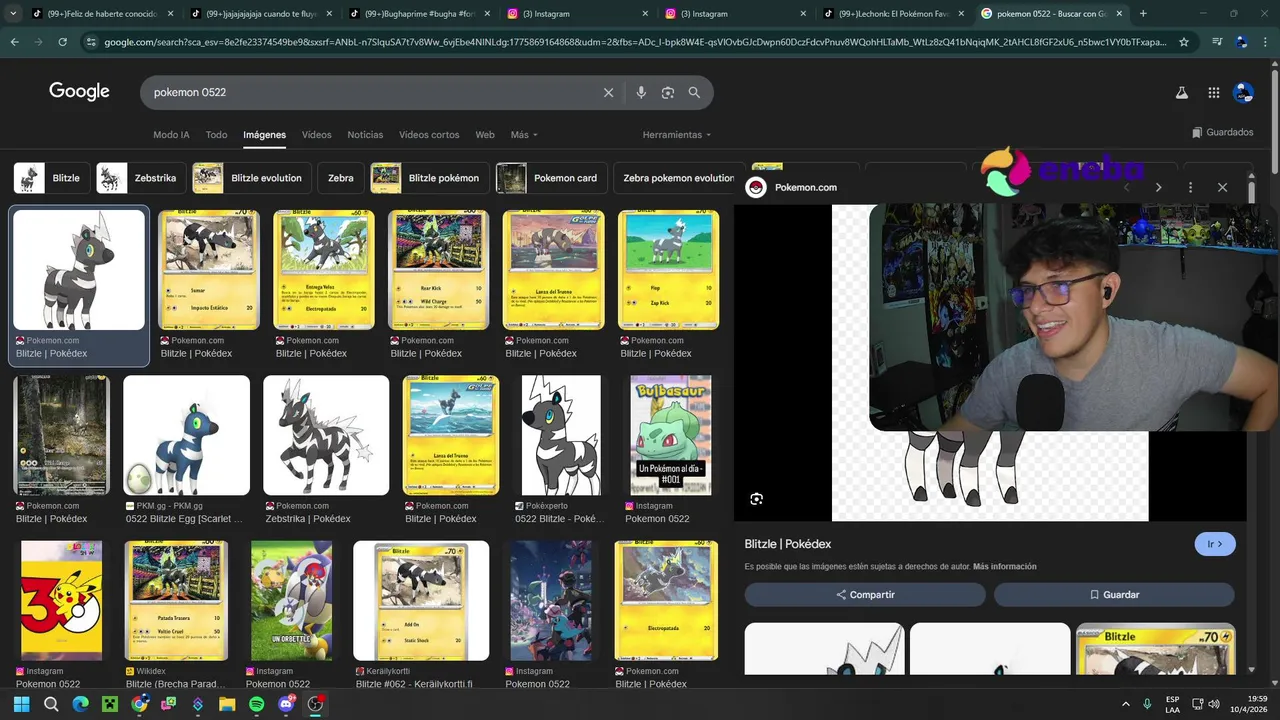Image resolution: width=1280 pixels, height=720 pixels.
Task: Show hidden system tray icons
Action: (1126, 704)
